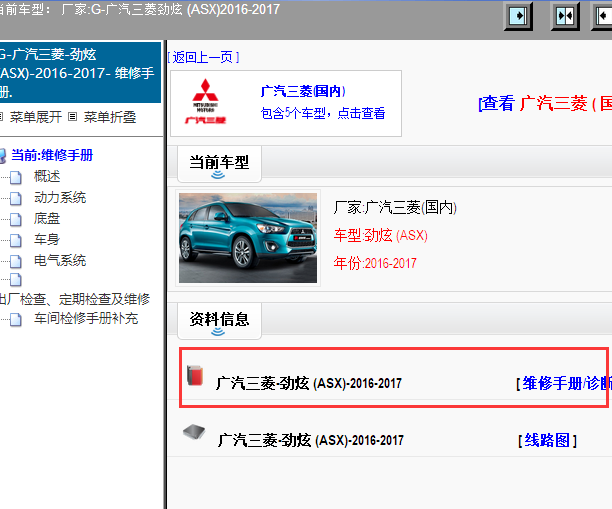Click the red book repair manual icon
Screen dimensions: 612x509
coord(195,376)
